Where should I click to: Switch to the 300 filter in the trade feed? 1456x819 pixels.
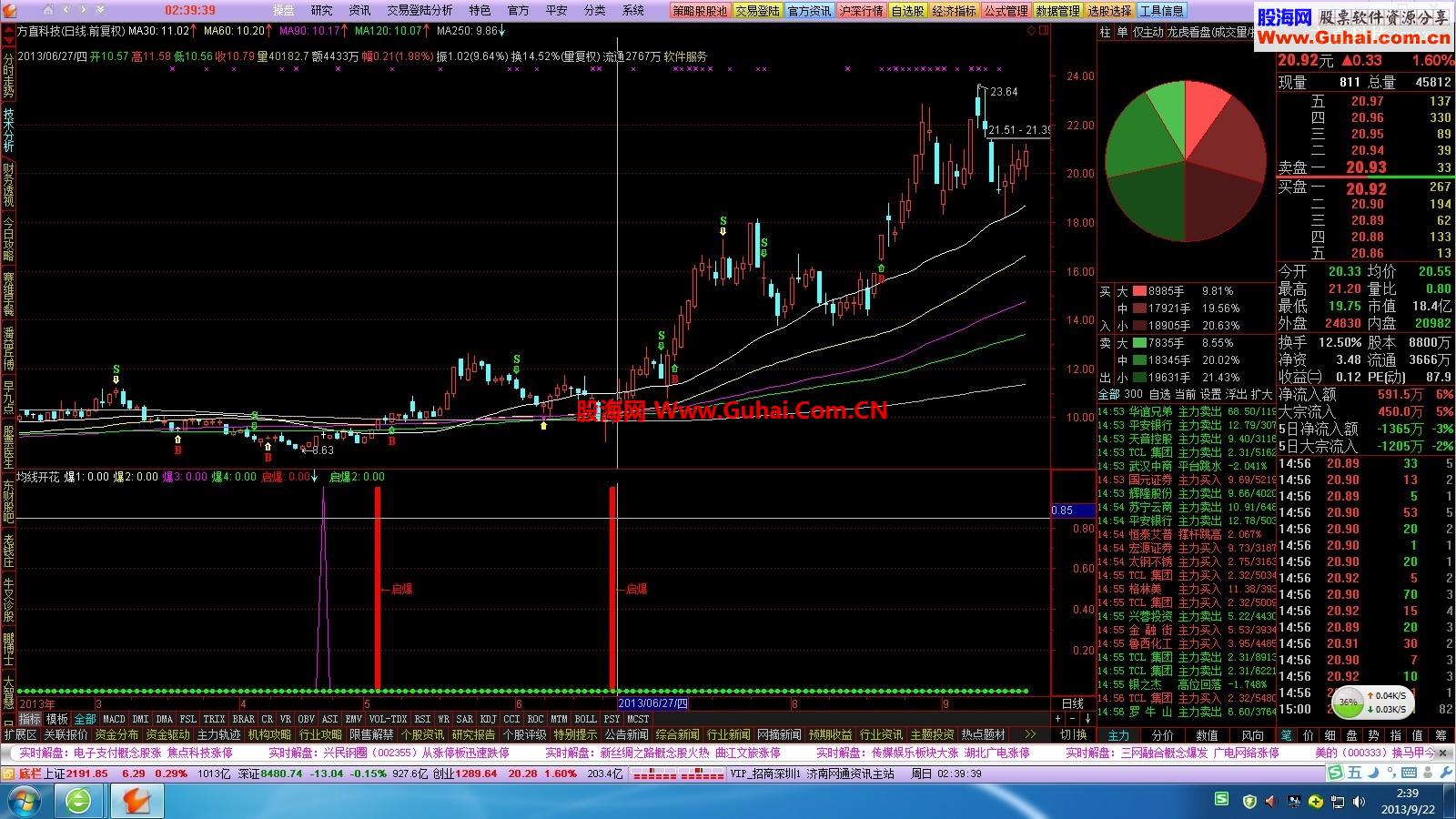pyautogui.click(x=1133, y=394)
